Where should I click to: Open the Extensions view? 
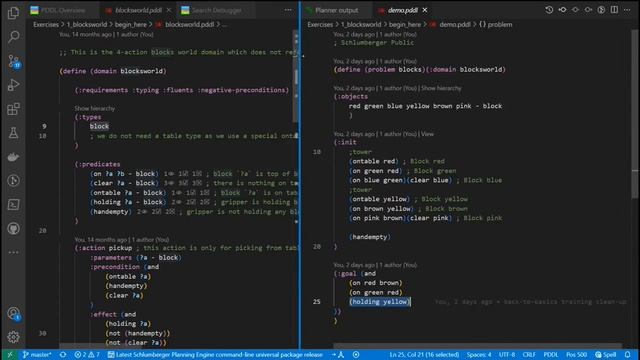(13, 109)
